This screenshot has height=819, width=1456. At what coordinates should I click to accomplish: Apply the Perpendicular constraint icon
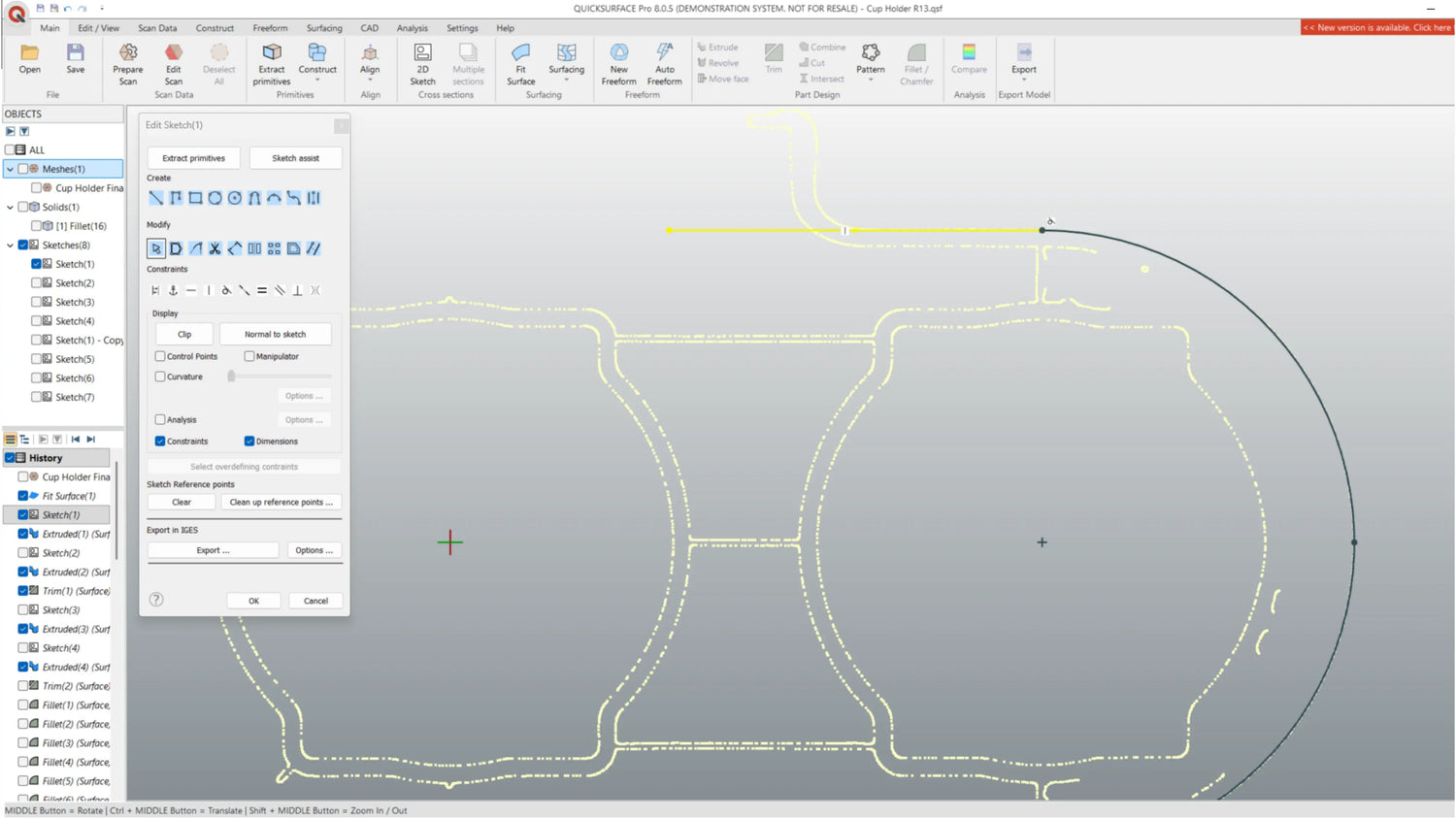pos(297,290)
